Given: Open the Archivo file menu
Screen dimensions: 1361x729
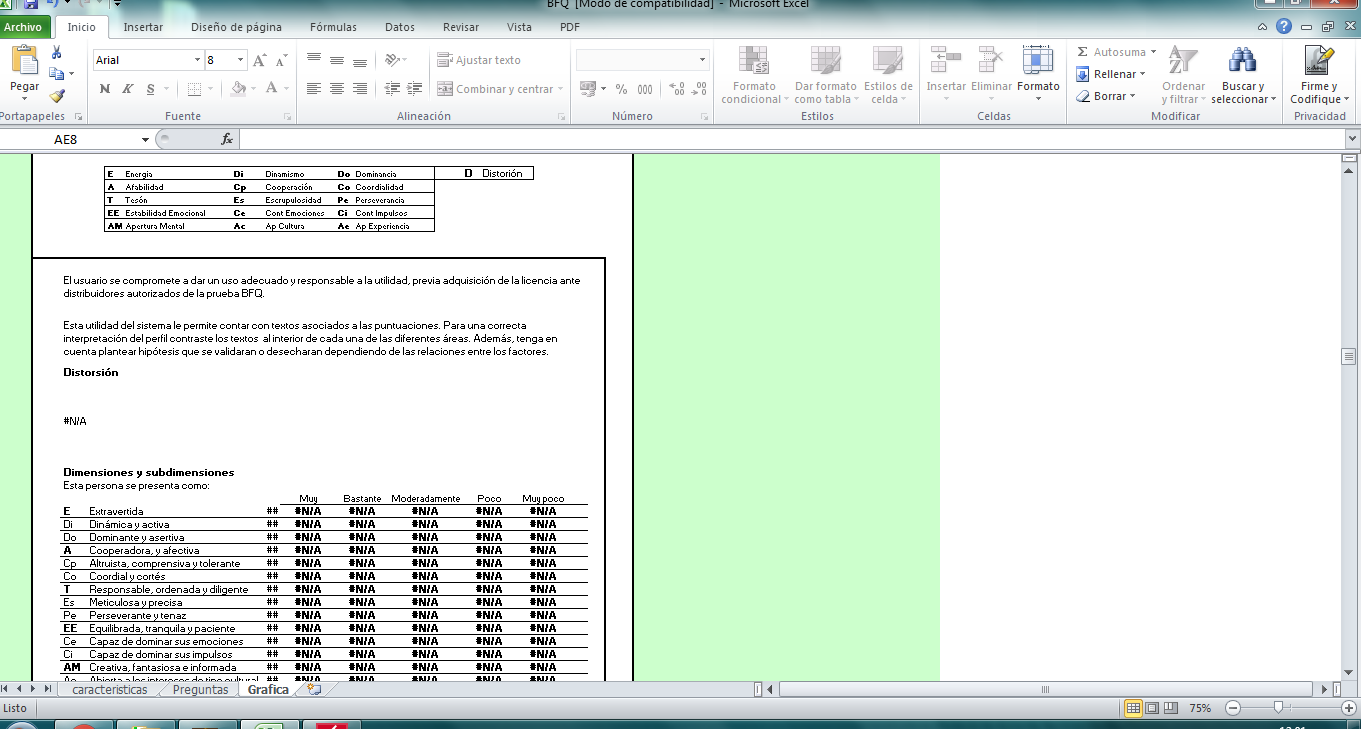Looking at the screenshot, I should pyautogui.click(x=23, y=27).
